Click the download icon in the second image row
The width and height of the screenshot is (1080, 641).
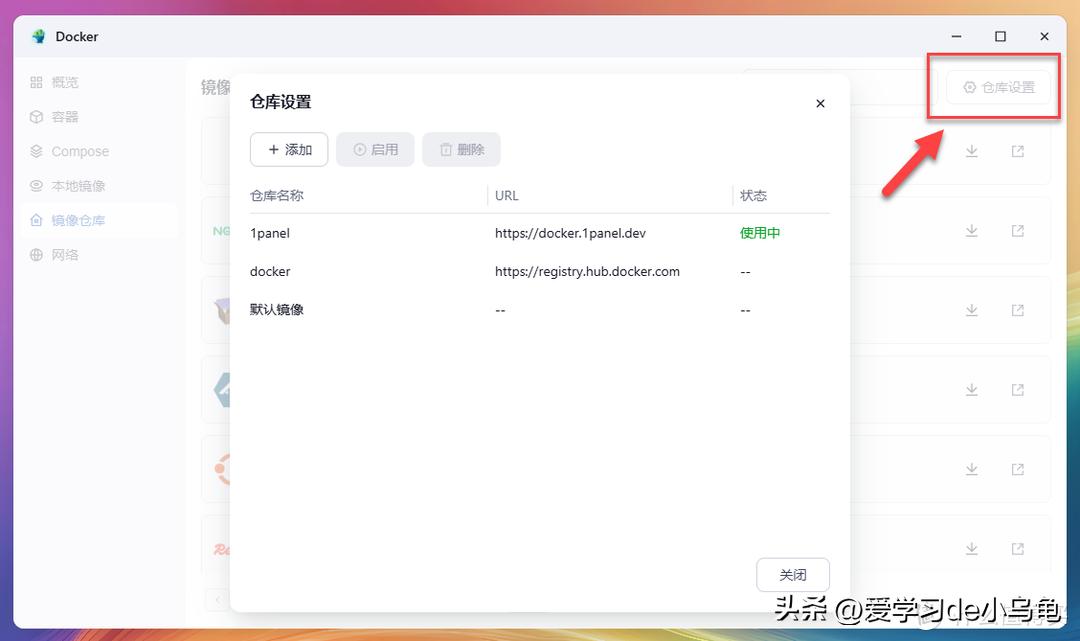click(x=971, y=231)
